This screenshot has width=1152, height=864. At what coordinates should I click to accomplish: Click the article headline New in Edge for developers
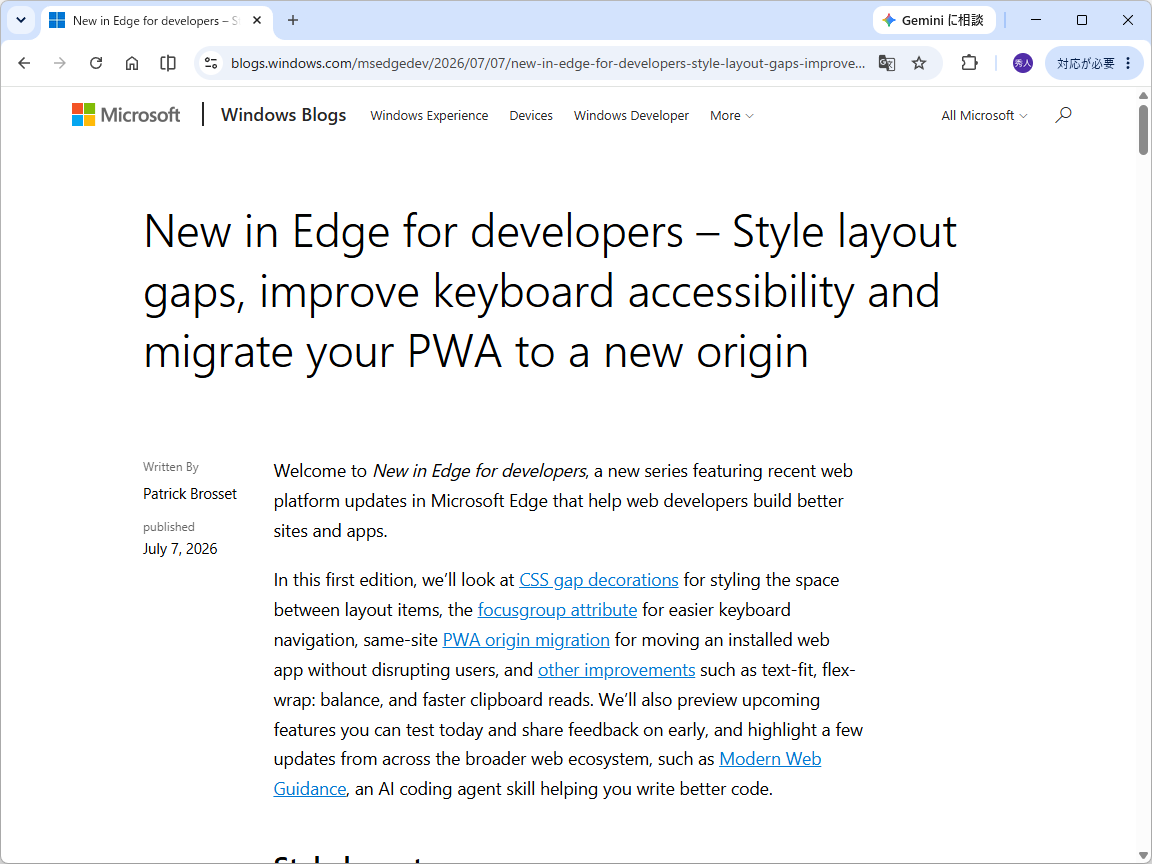pyautogui.click(x=550, y=291)
